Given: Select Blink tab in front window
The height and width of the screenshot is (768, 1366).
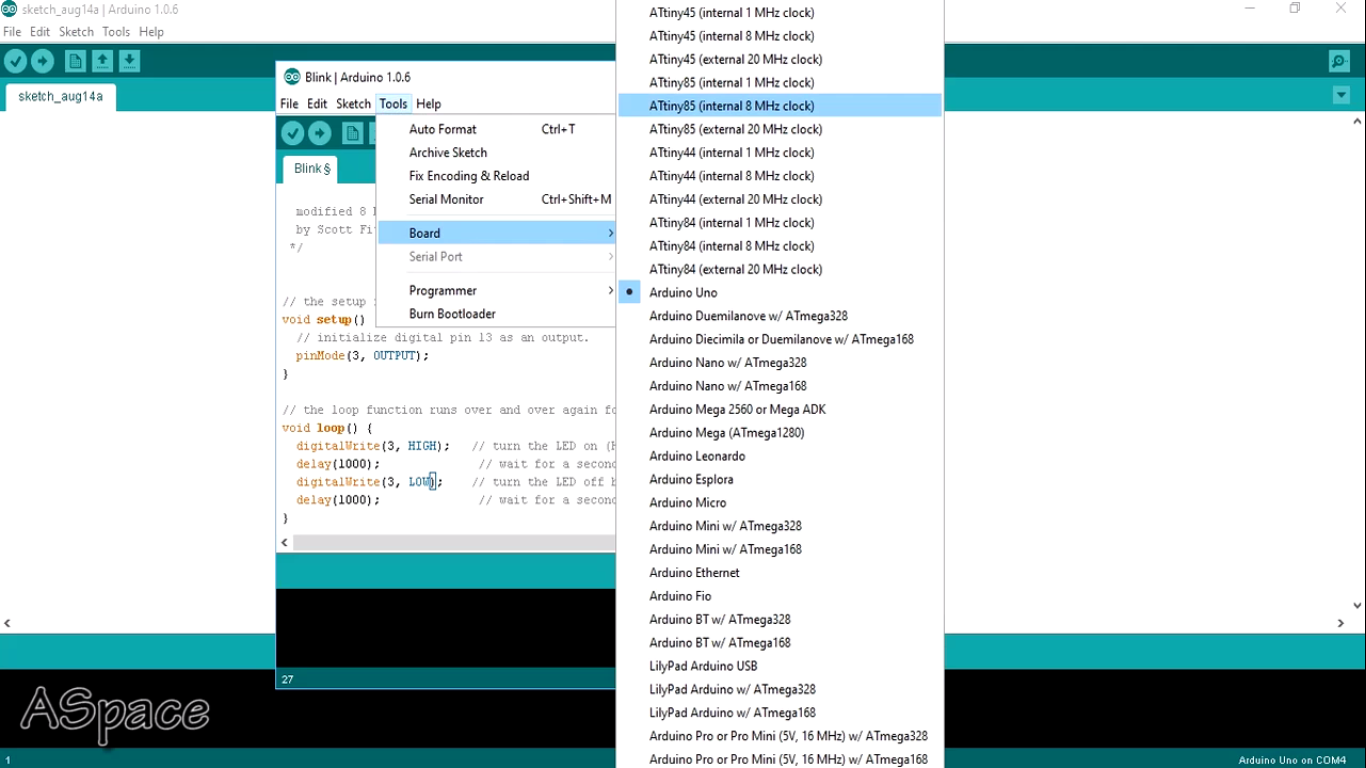Looking at the screenshot, I should point(310,169).
